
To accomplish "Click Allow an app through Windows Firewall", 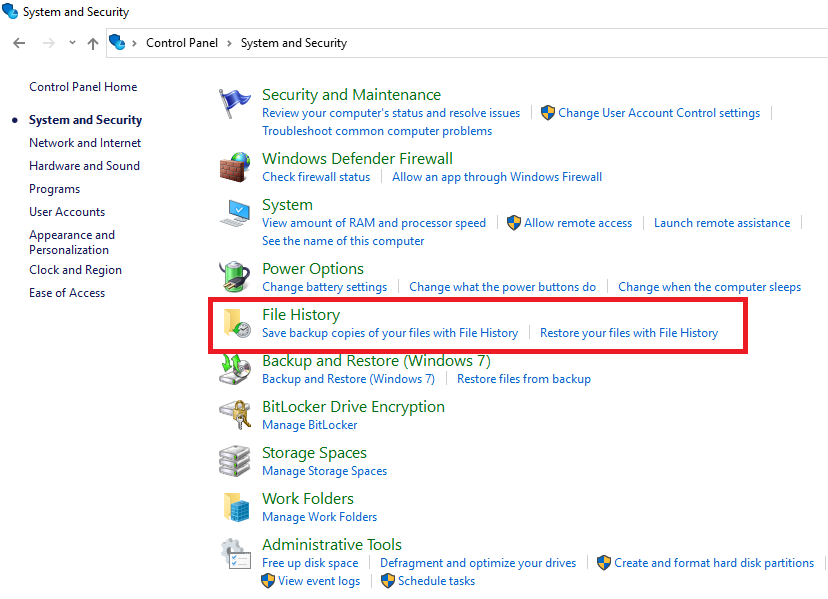I will 497,177.
